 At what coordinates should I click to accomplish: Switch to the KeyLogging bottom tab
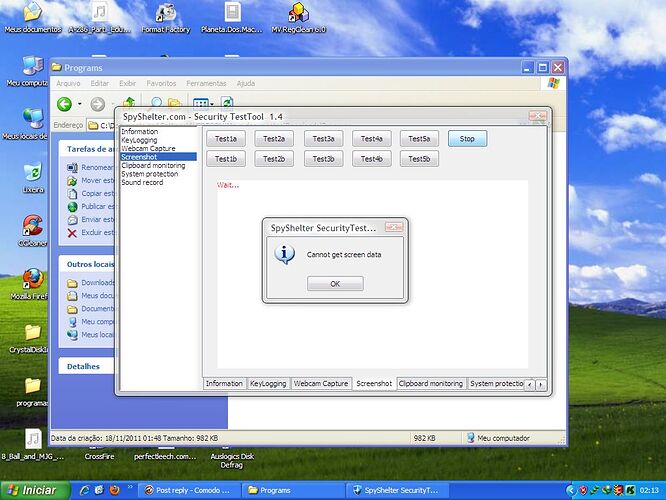click(268, 384)
